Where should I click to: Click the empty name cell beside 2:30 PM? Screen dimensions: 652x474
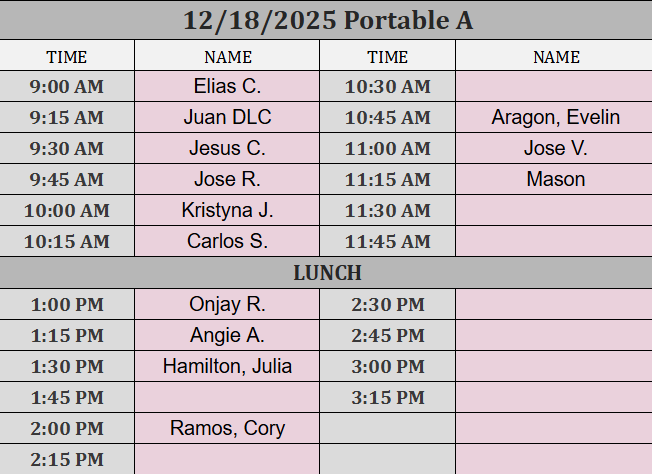point(553,305)
